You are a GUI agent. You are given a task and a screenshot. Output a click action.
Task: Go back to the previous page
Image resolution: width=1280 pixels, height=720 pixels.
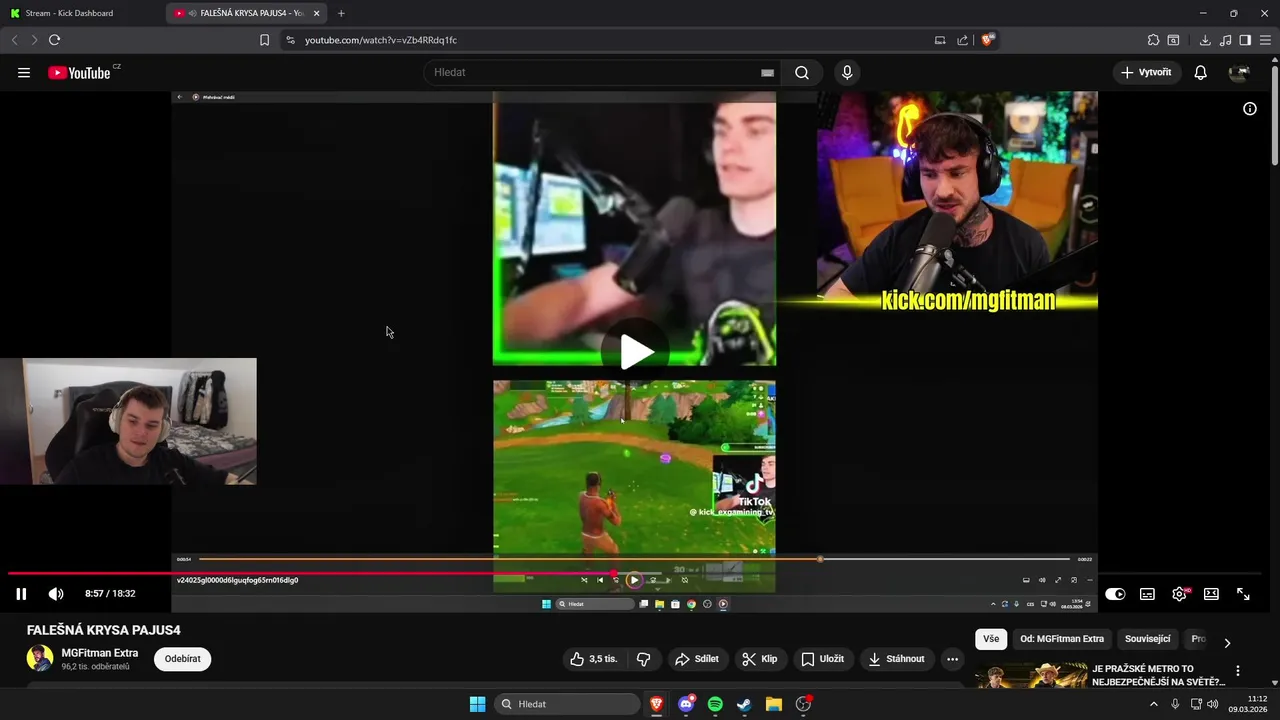tap(14, 40)
